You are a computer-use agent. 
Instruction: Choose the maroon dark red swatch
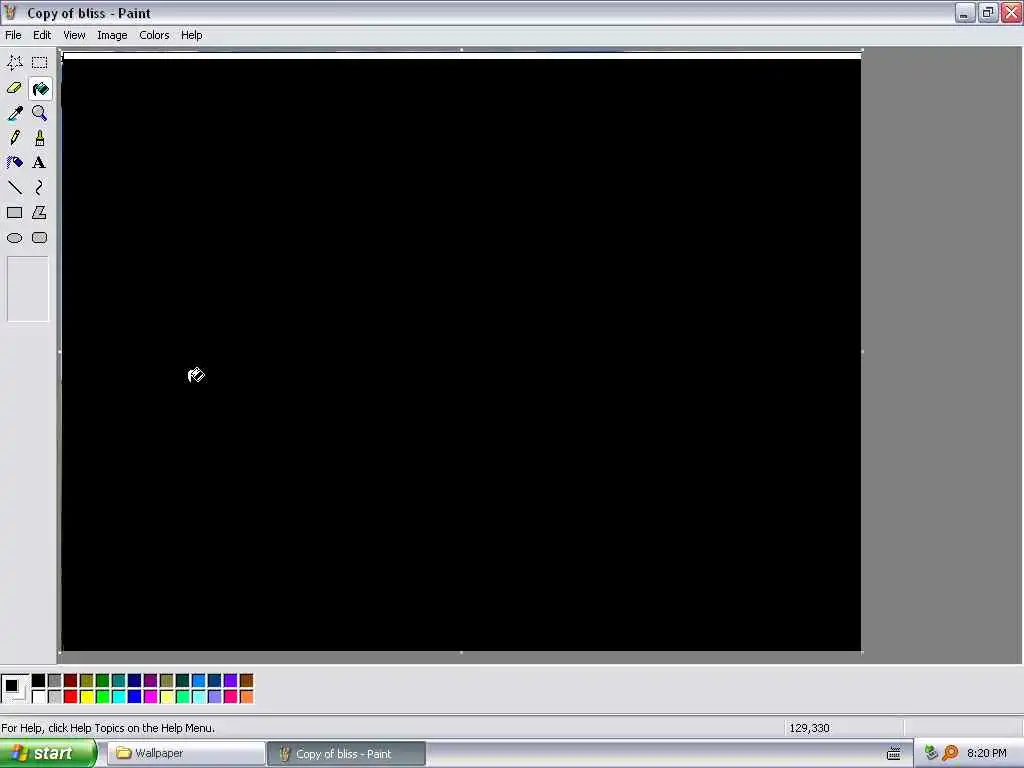(71, 681)
